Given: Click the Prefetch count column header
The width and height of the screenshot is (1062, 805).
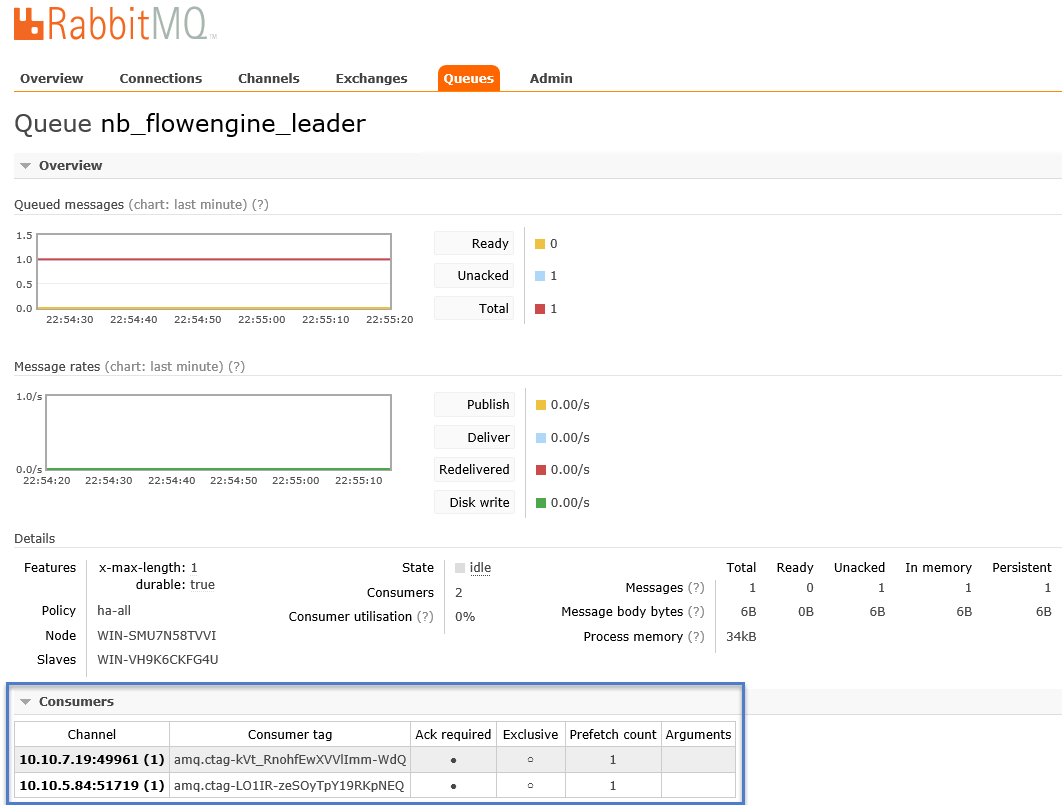Looking at the screenshot, I should [613, 735].
